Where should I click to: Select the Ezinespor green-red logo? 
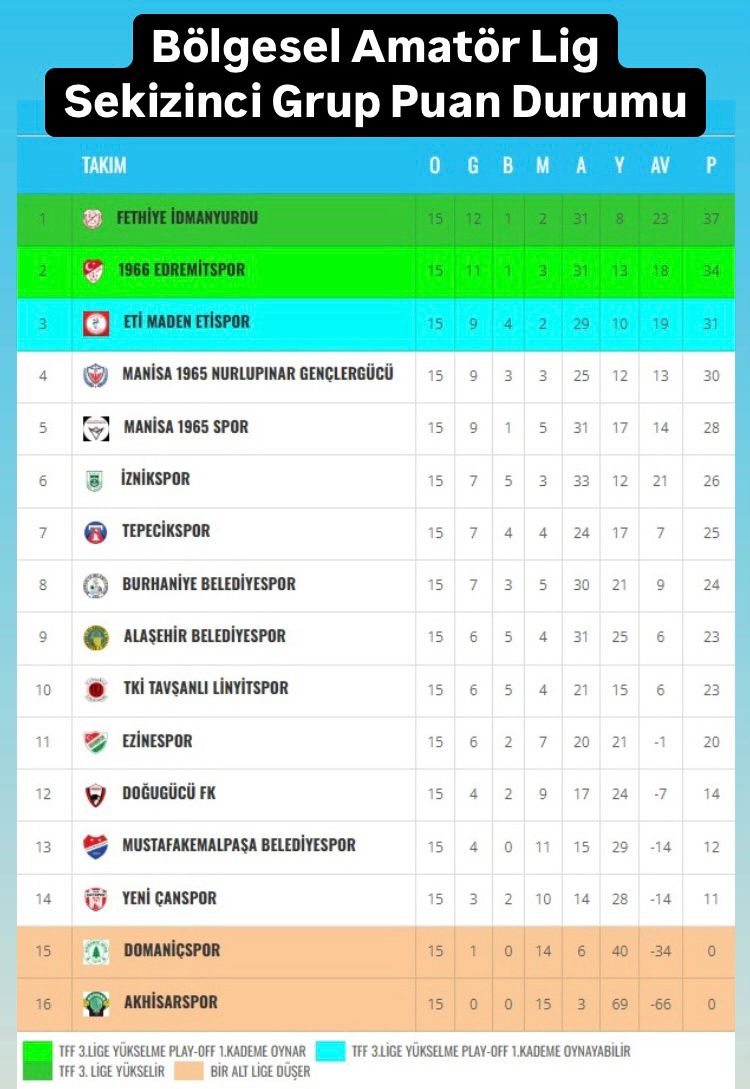[95, 742]
